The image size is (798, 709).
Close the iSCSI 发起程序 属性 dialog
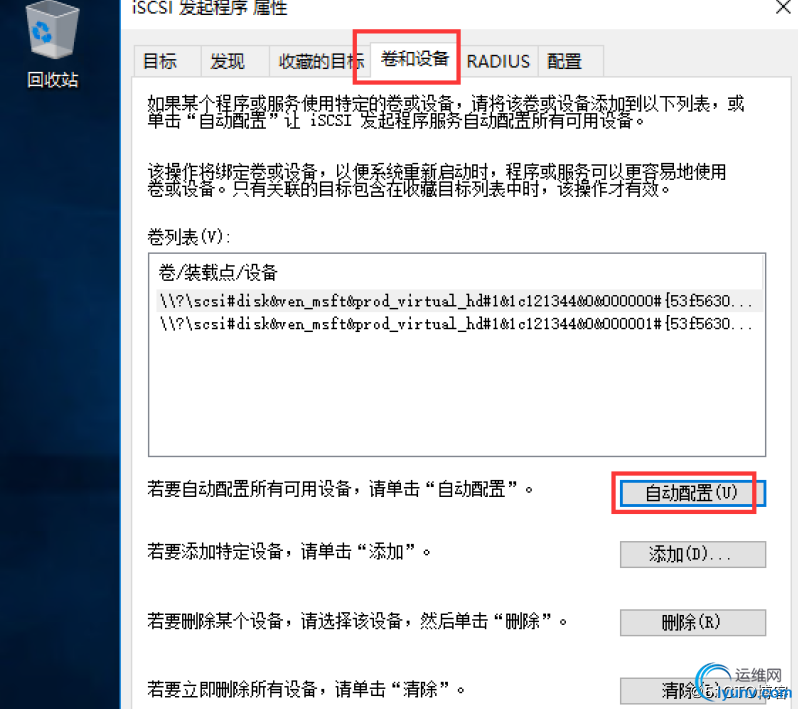tap(783, 7)
